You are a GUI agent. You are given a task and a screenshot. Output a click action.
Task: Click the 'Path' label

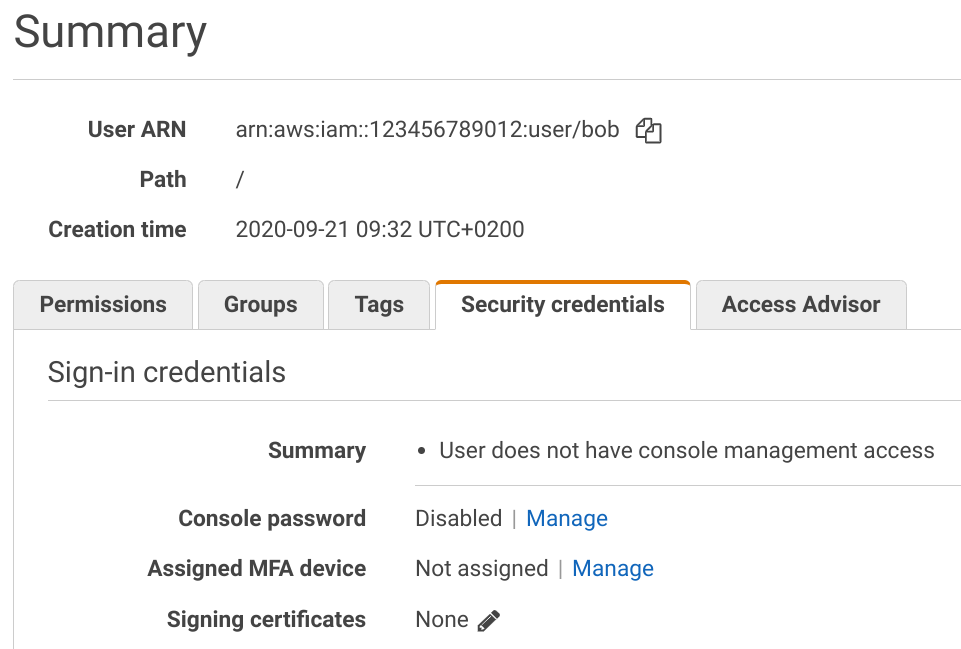tap(163, 180)
